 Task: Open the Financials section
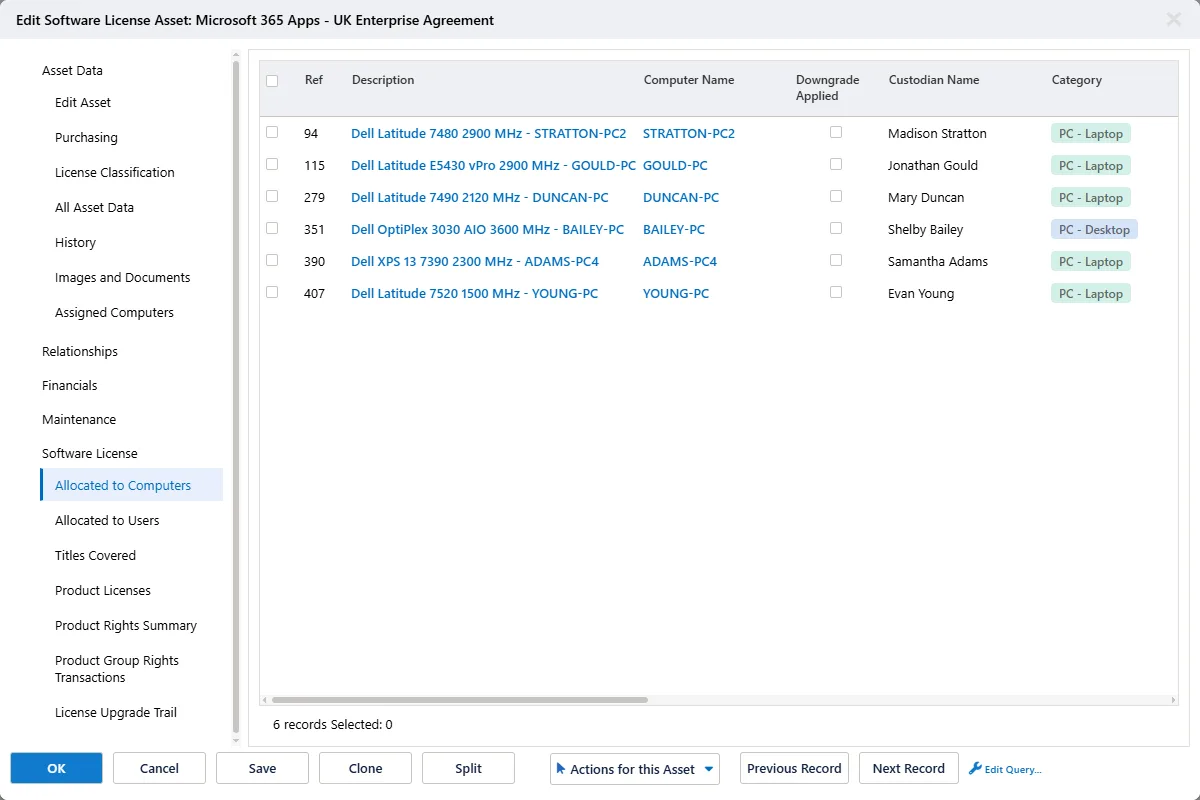tap(70, 386)
